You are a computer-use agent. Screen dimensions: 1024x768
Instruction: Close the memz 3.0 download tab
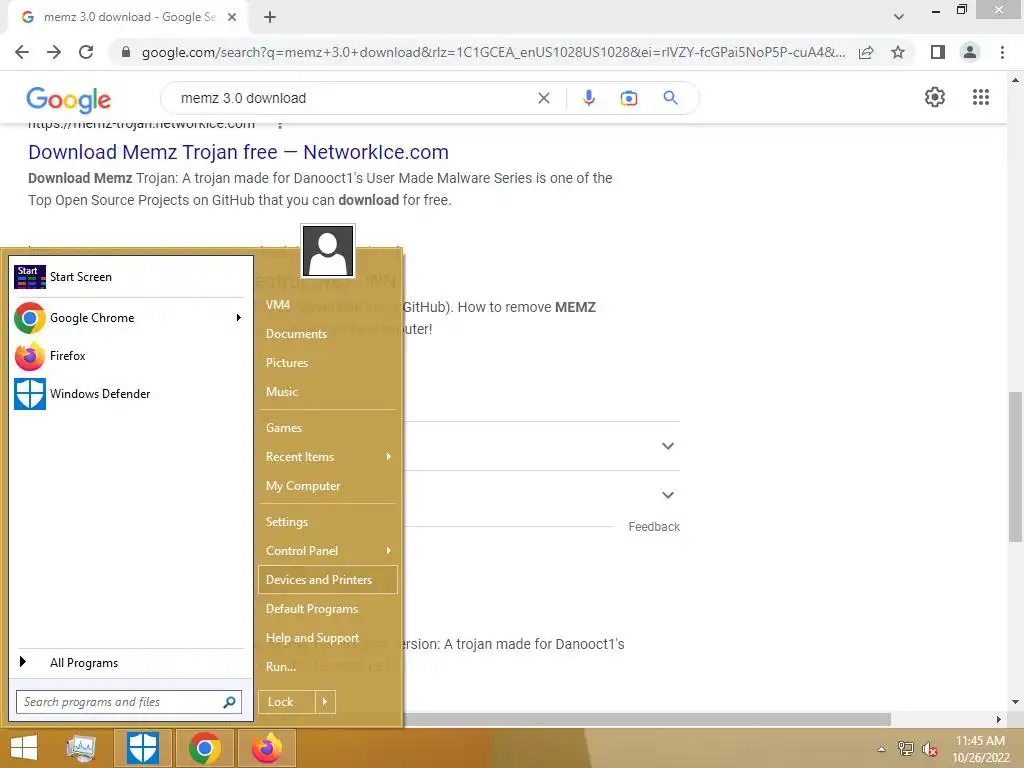pos(232,17)
